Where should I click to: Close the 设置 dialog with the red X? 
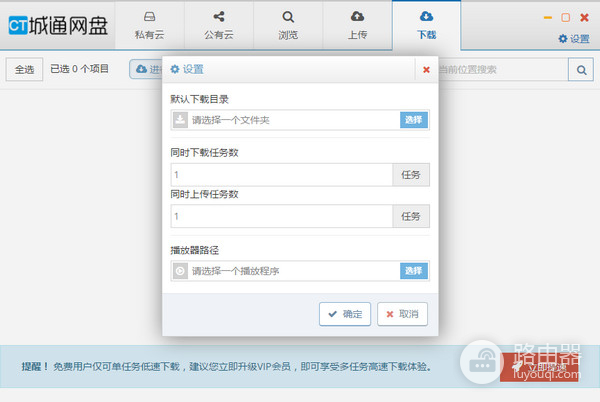pos(426,70)
